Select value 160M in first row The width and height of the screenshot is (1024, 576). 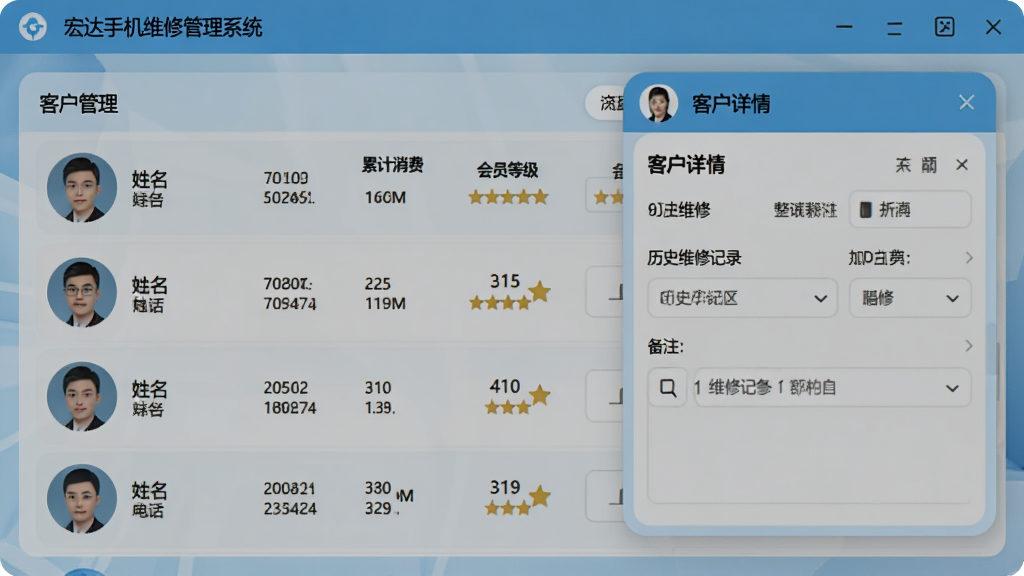[385, 197]
